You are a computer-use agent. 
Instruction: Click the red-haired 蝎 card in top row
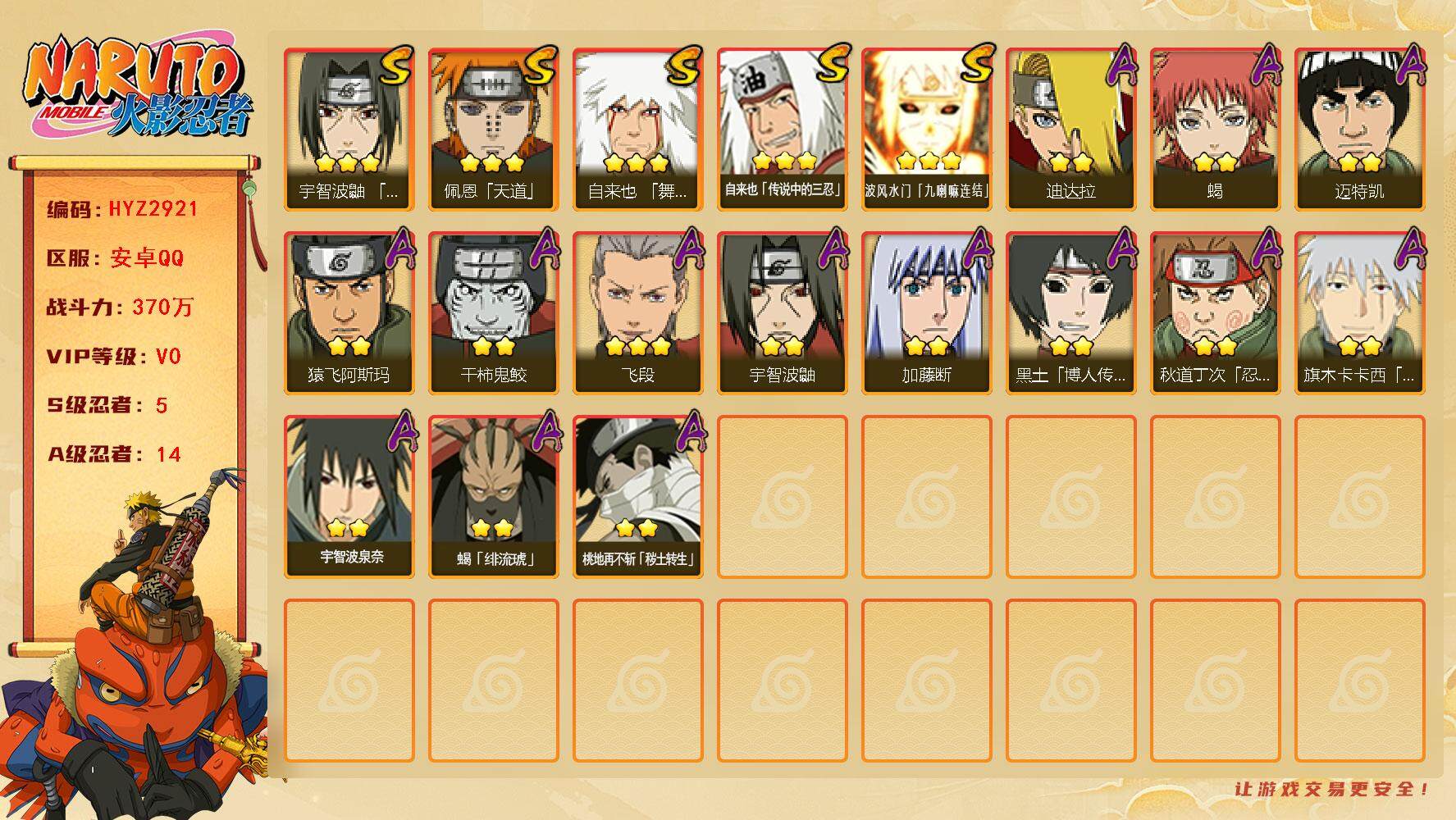pyautogui.click(x=1215, y=130)
